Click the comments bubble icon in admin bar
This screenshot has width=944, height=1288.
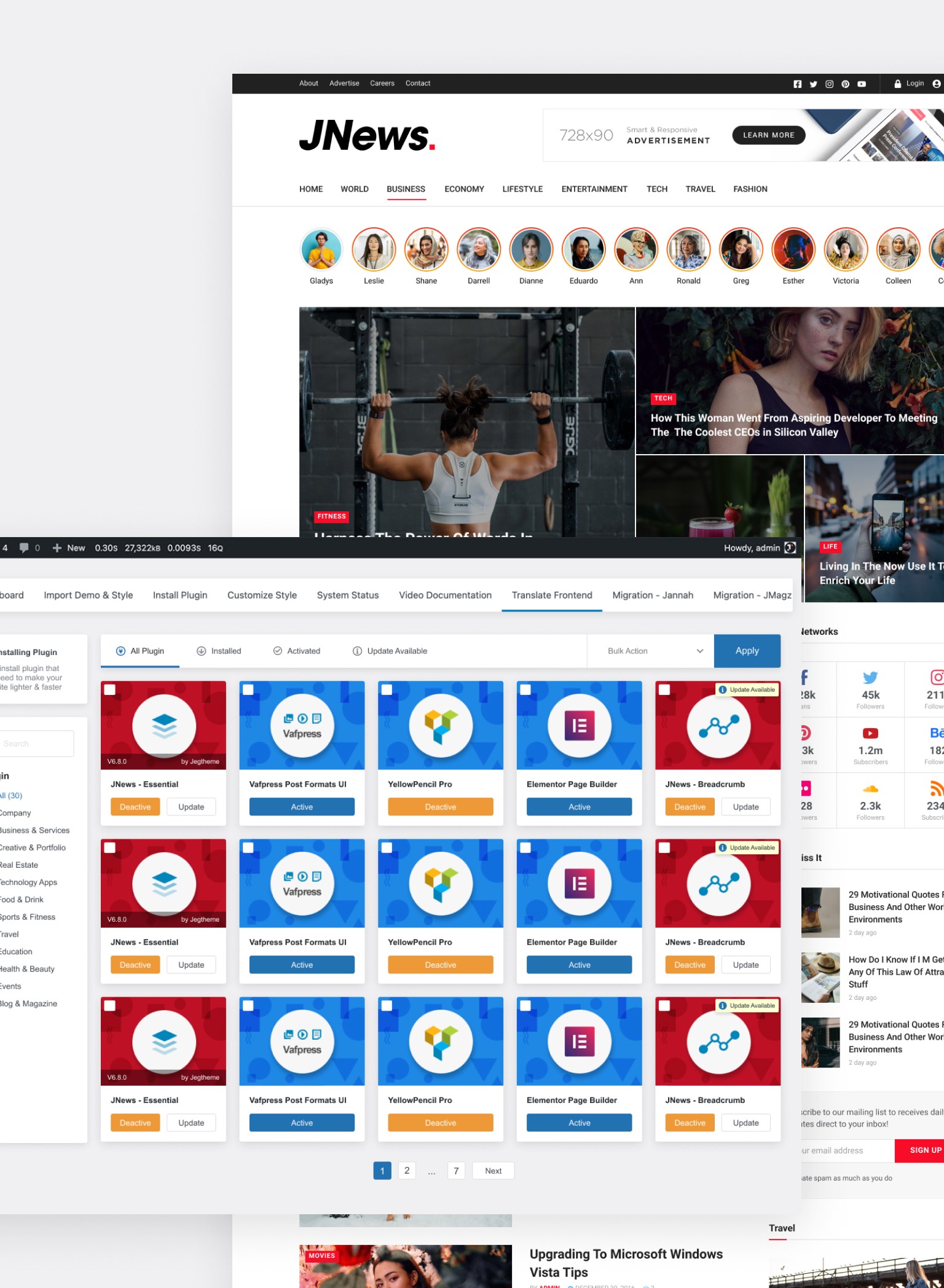(x=24, y=548)
